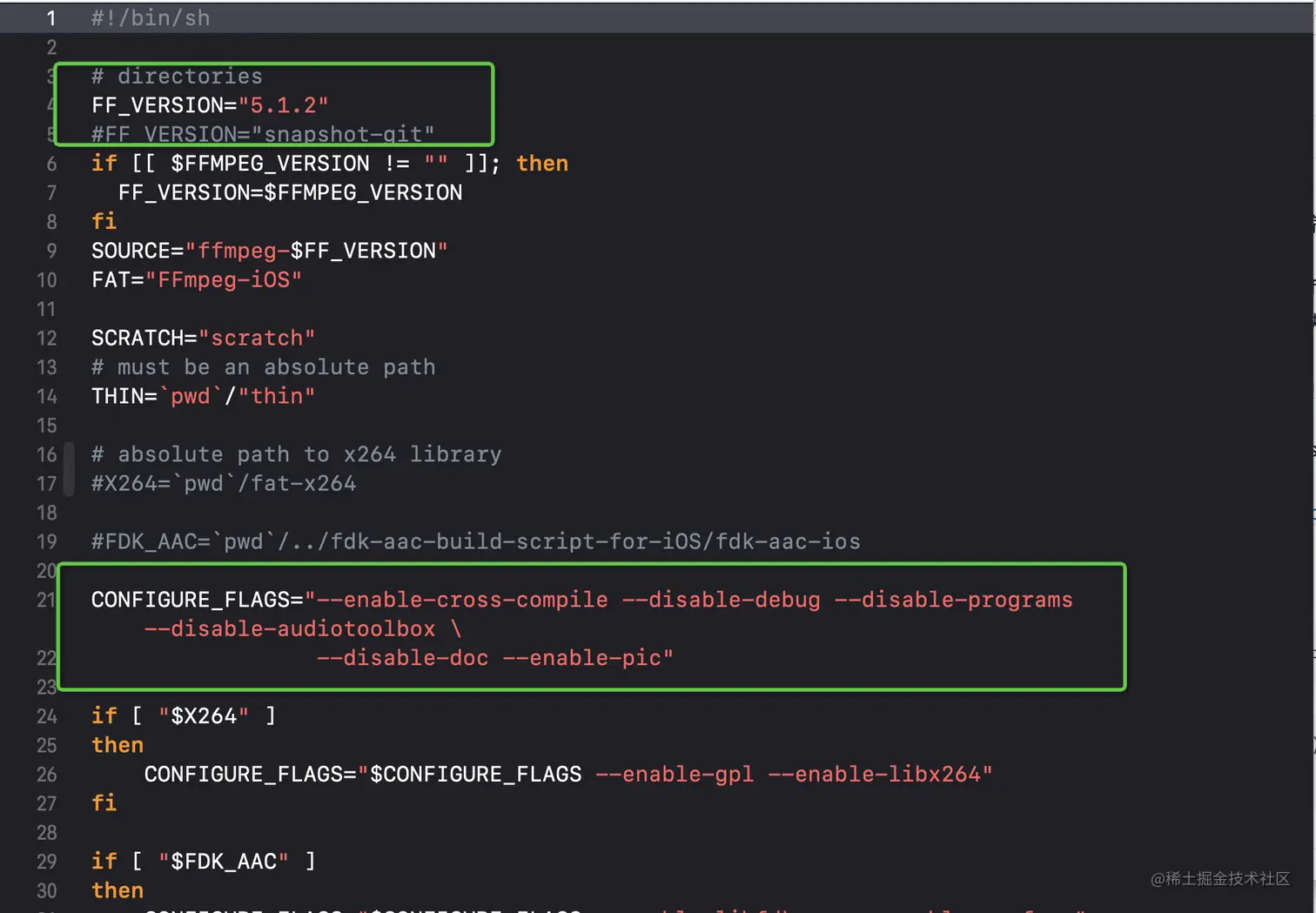Click the "#!/bin/sh" shebang line
The height and width of the screenshot is (913, 1316).
(x=151, y=18)
